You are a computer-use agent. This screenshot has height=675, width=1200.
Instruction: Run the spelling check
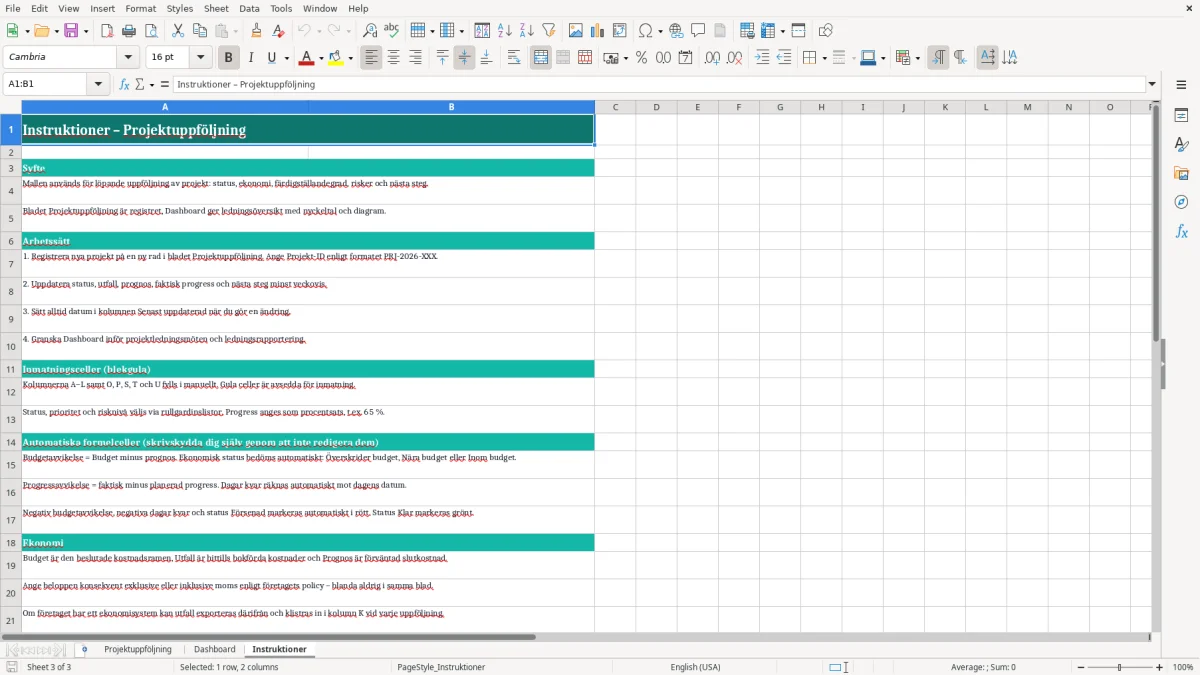pos(392,31)
